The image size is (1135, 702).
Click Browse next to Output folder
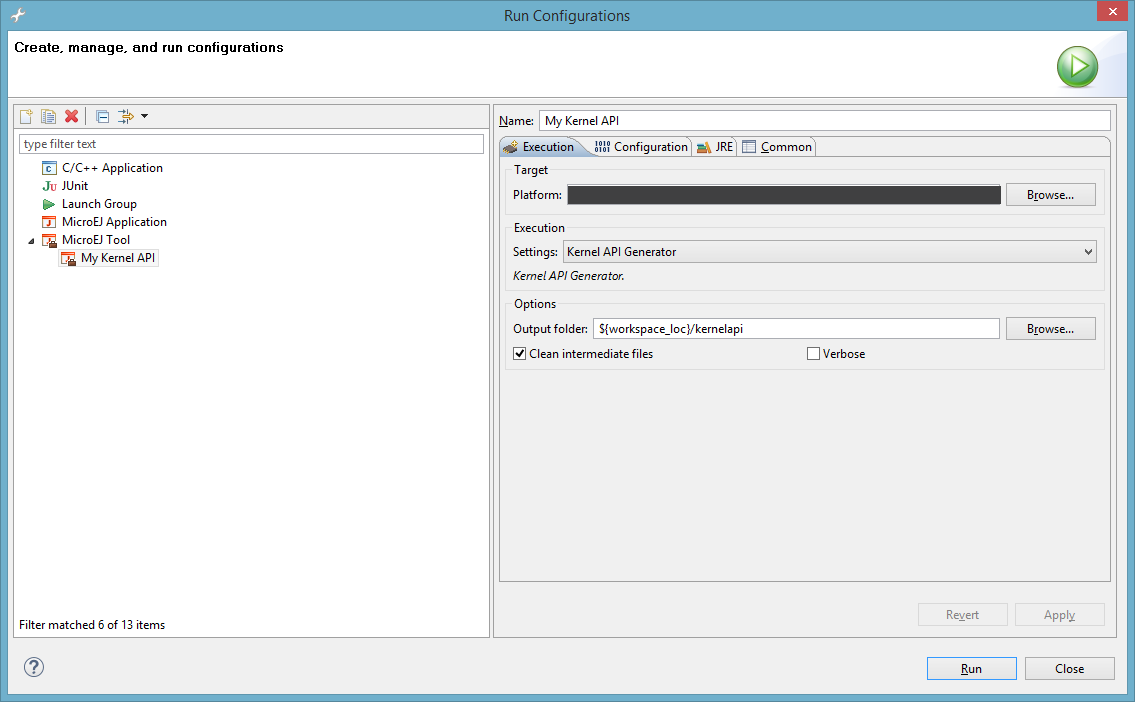point(1050,329)
